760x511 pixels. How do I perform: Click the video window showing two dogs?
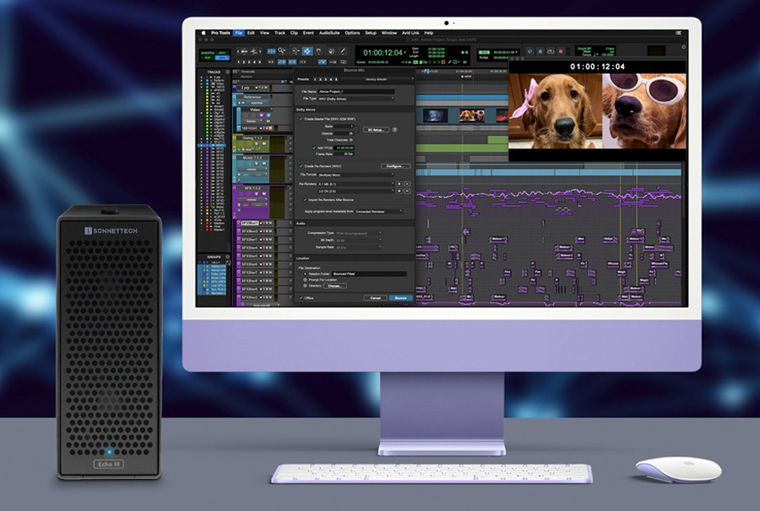click(x=597, y=111)
